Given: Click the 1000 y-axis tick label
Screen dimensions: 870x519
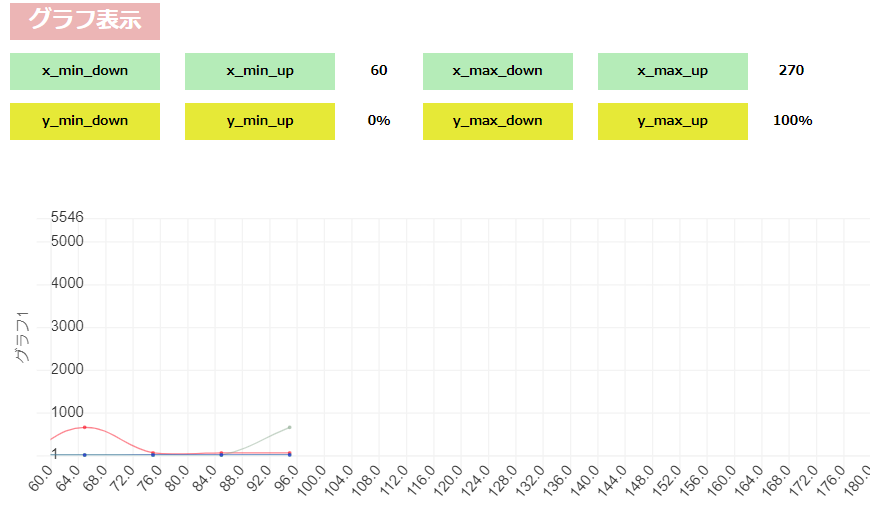Looking at the screenshot, I should tap(67, 412).
